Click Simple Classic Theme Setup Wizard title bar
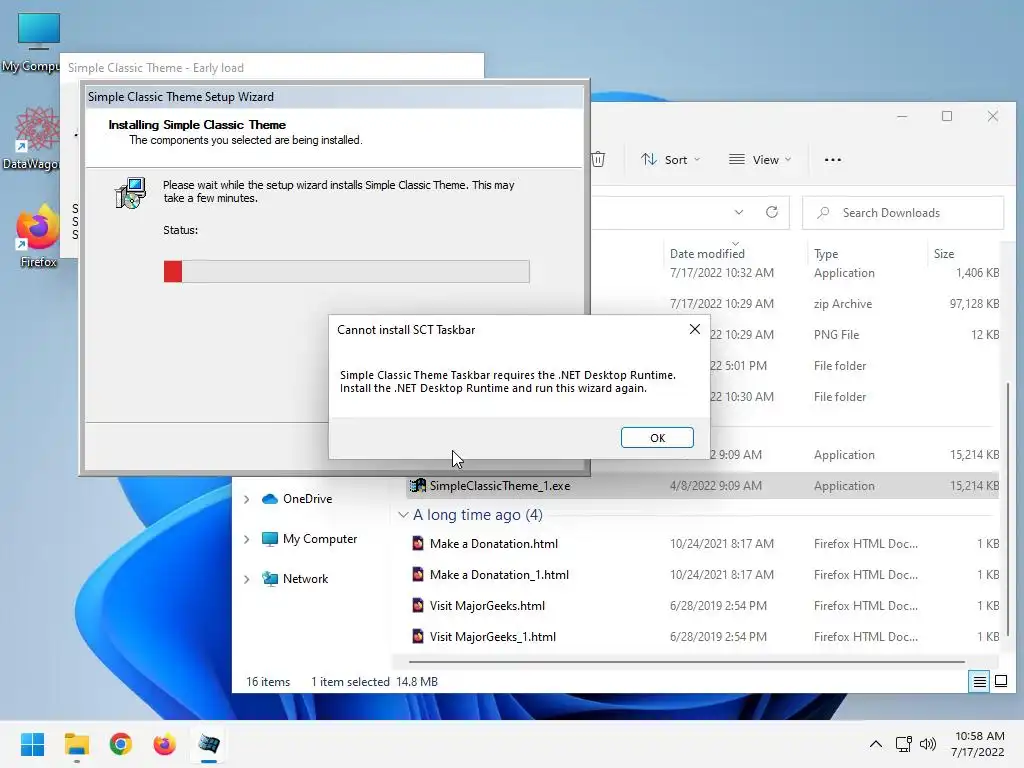The image size is (1024, 768). (x=334, y=97)
